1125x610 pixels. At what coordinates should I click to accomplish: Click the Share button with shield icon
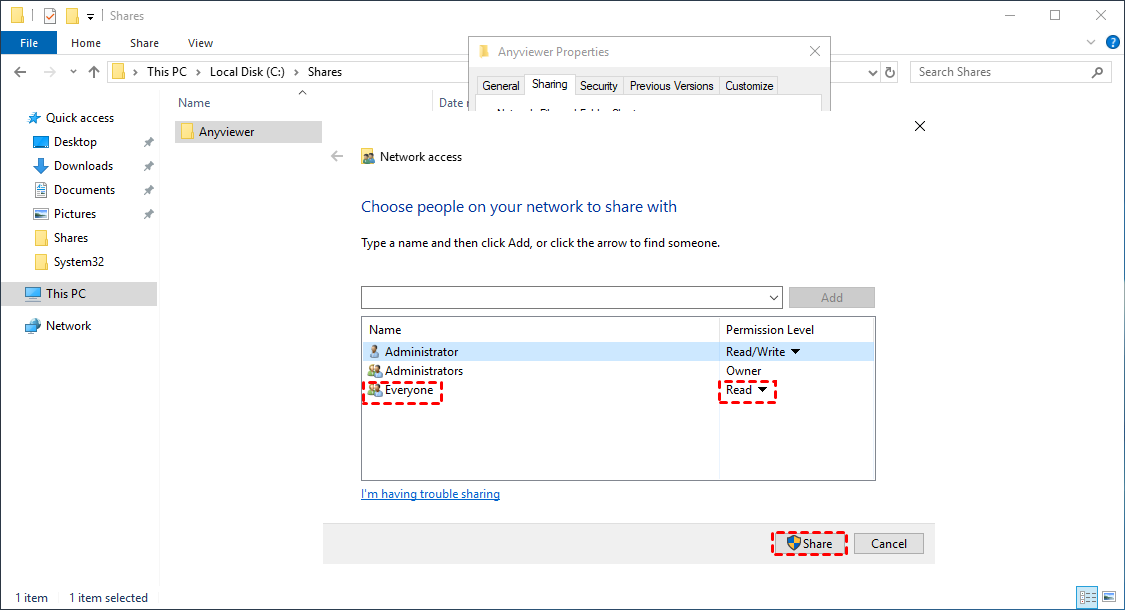tap(810, 543)
